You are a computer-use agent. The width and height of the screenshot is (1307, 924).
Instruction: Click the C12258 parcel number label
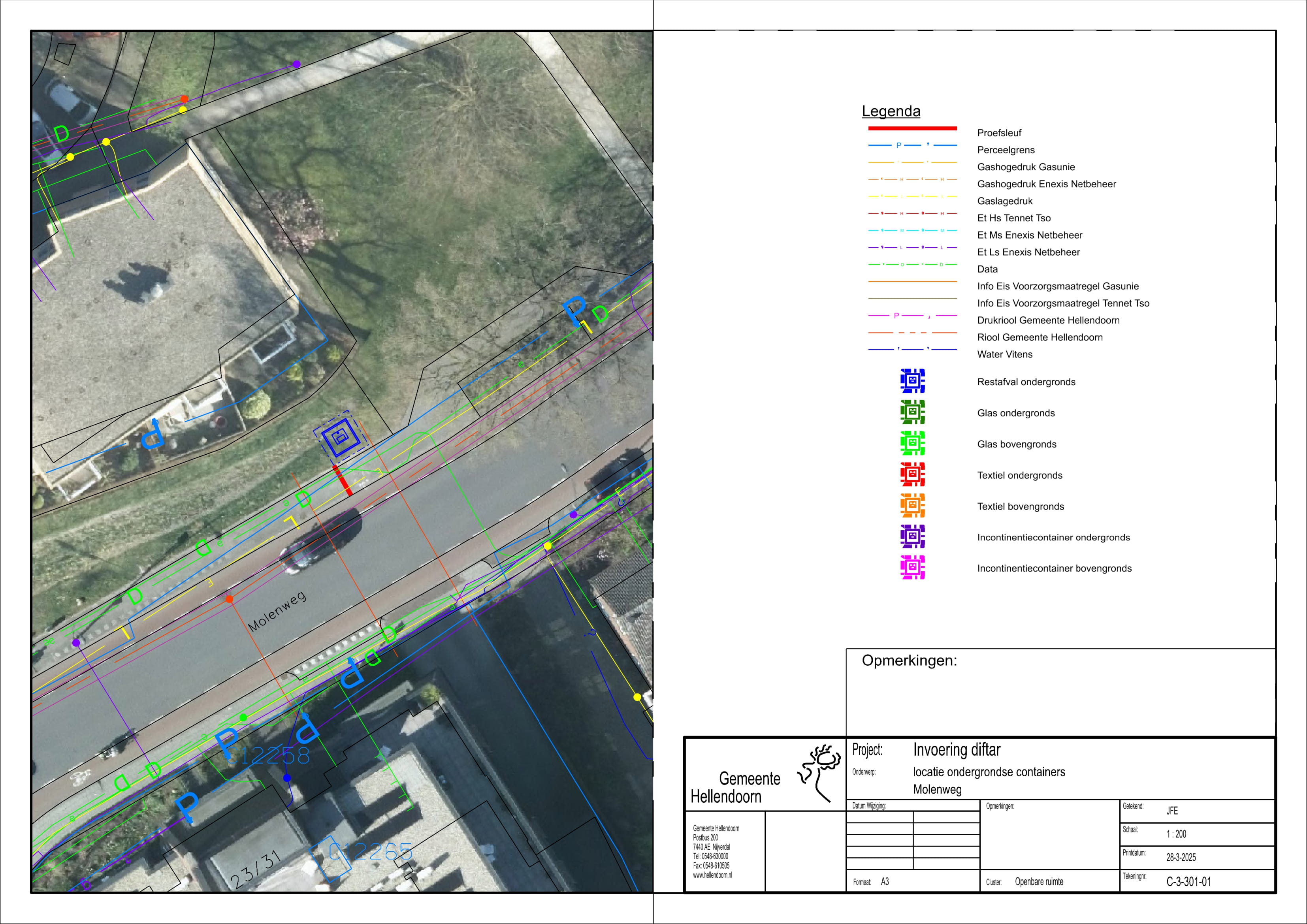[269, 755]
